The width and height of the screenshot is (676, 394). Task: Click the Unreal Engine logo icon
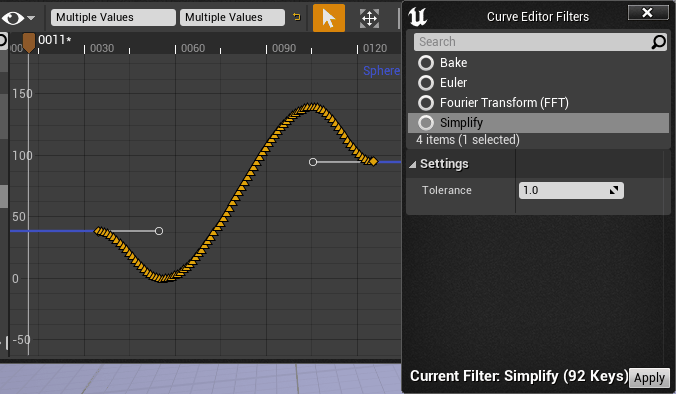coord(417,17)
